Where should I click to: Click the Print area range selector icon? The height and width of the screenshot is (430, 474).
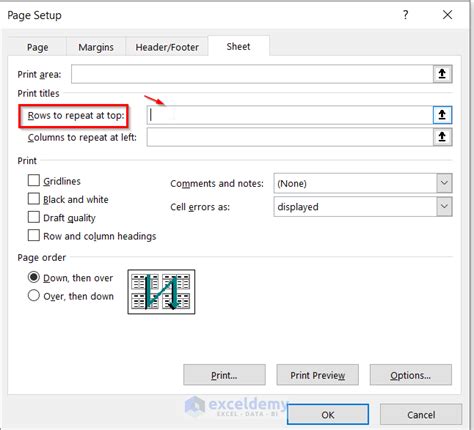pos(442,74)
